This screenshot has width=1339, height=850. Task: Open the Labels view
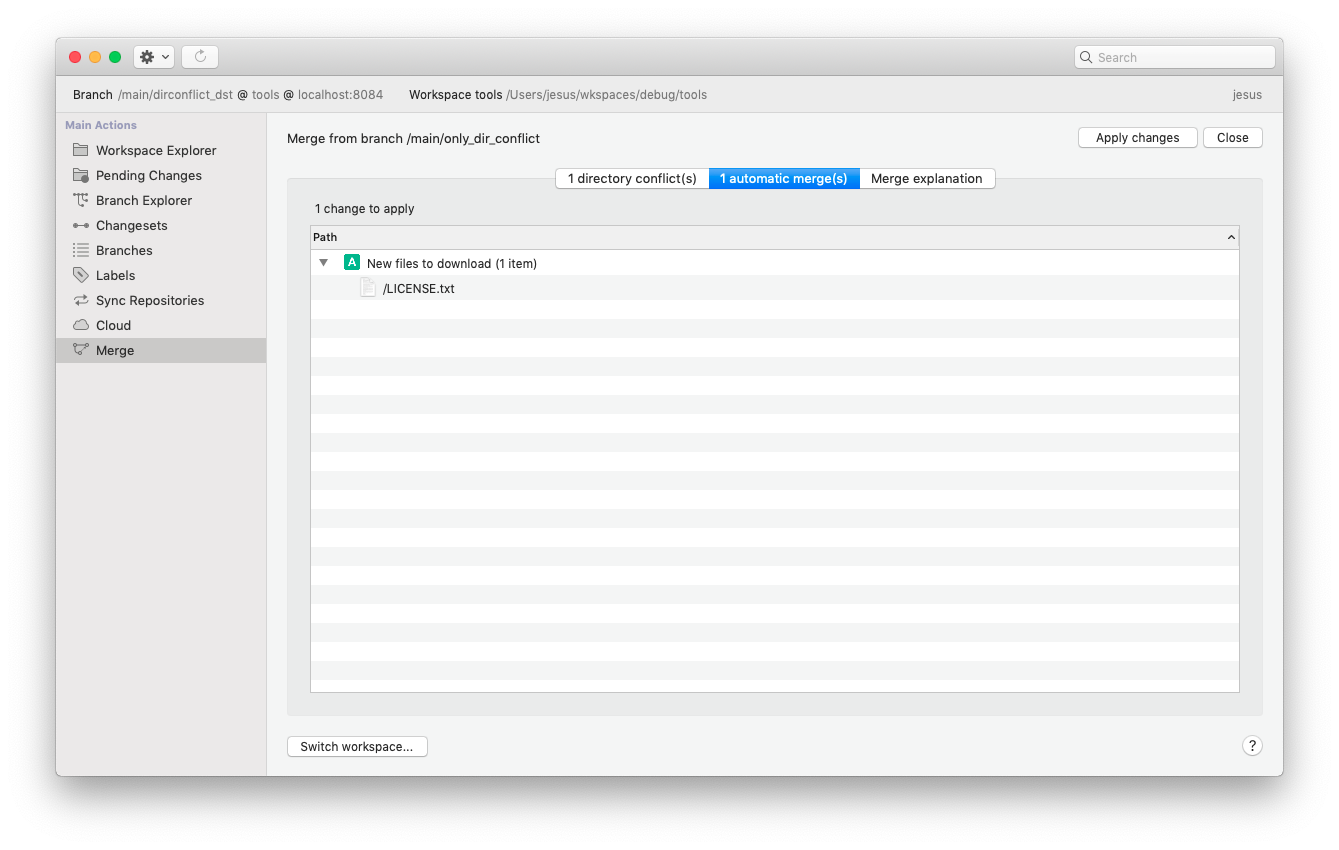pos(117,275)
